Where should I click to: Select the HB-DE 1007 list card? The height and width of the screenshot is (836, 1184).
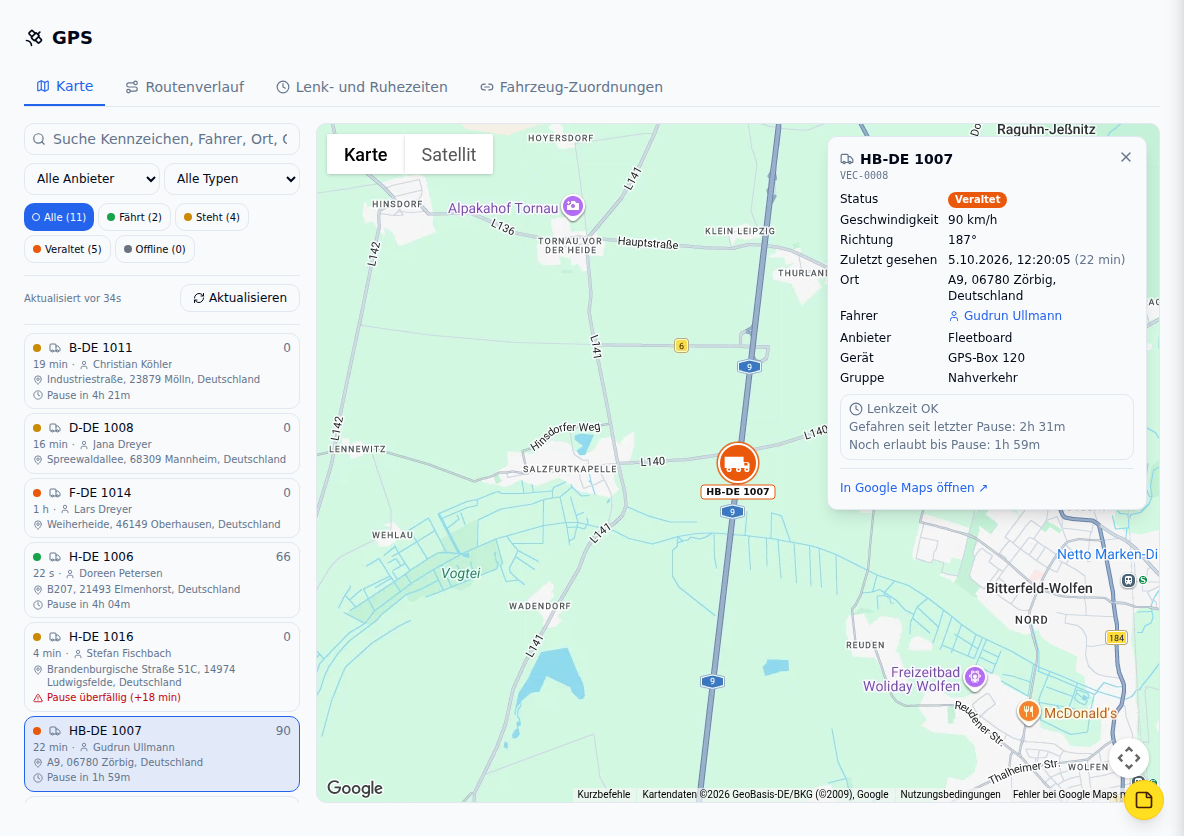coord(162,754)
